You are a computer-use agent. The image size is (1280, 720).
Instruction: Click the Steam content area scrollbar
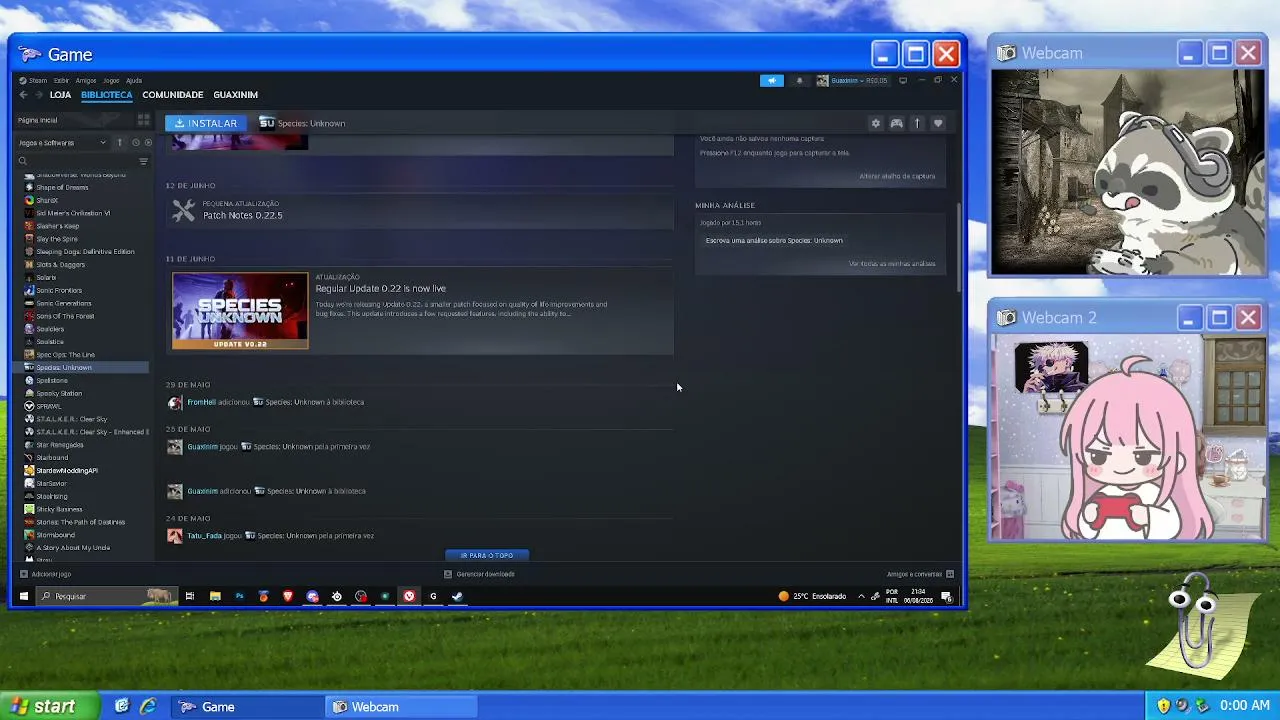(x=960, y=247)
